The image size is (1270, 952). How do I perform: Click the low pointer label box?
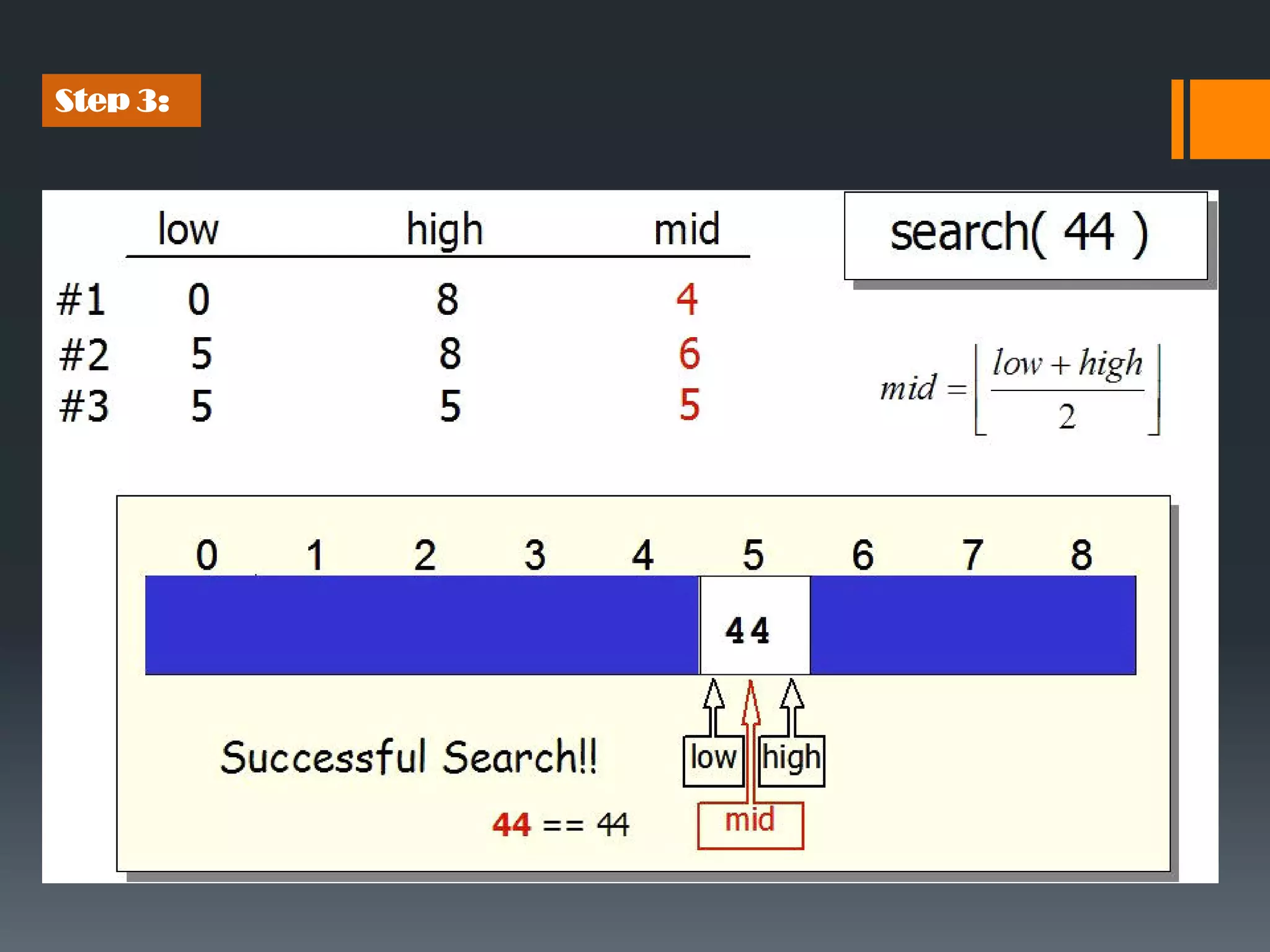pyautogui.click(x=713, y=760)
